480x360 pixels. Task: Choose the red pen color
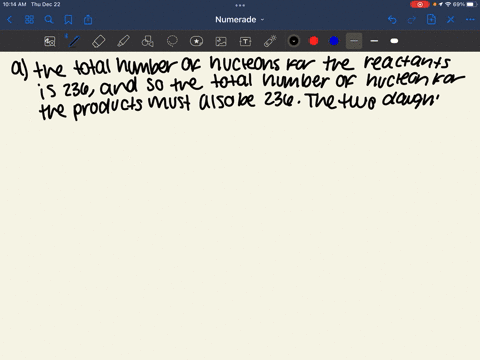pyautogui.click(x=314, y=41)
